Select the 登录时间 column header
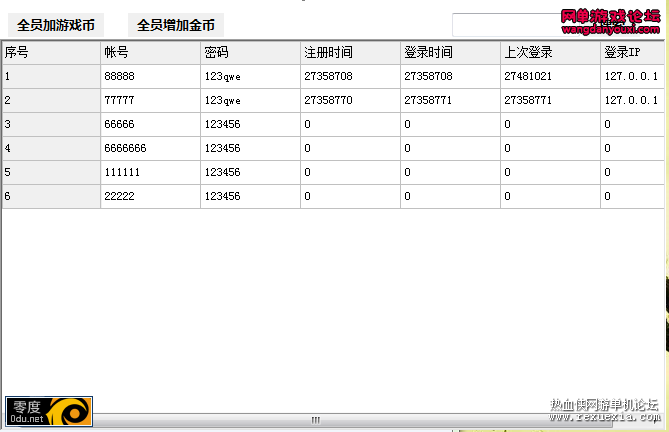The height and width of the screenshot is (432, 669). pyautogui.click(x=450, y=52)
